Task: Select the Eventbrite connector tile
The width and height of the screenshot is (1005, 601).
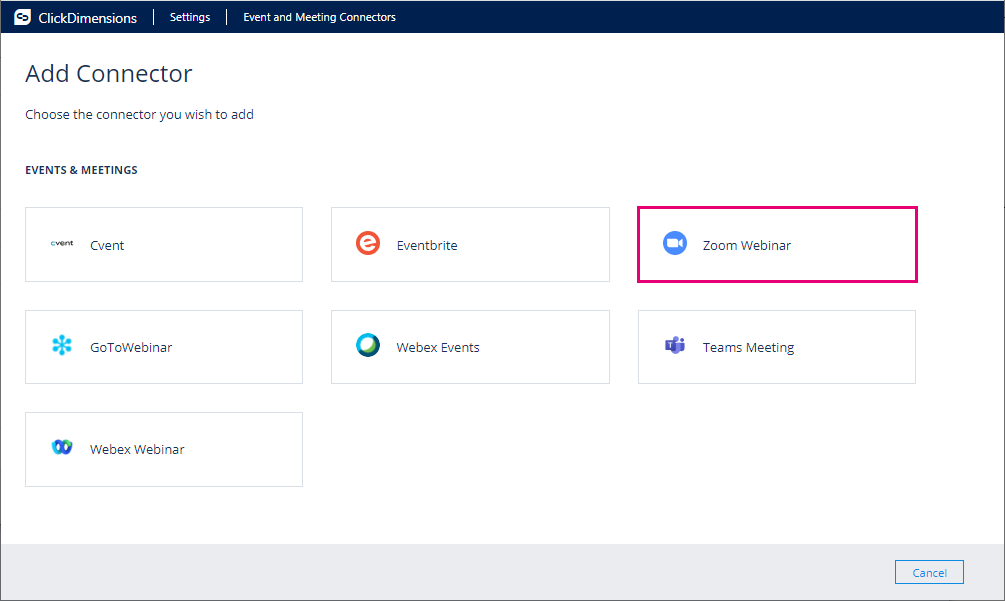Action: (x=470, y=244)
